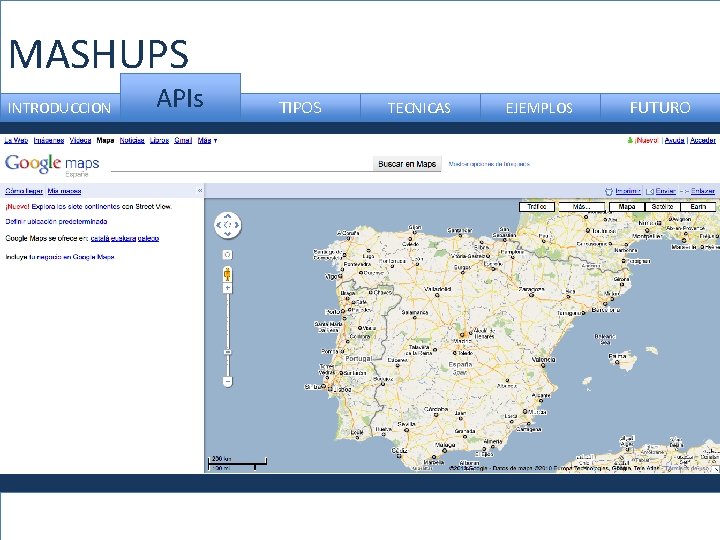720x540 pixels.
Task: Click the envelope icon next to Enviar
Action: (650, 191)
